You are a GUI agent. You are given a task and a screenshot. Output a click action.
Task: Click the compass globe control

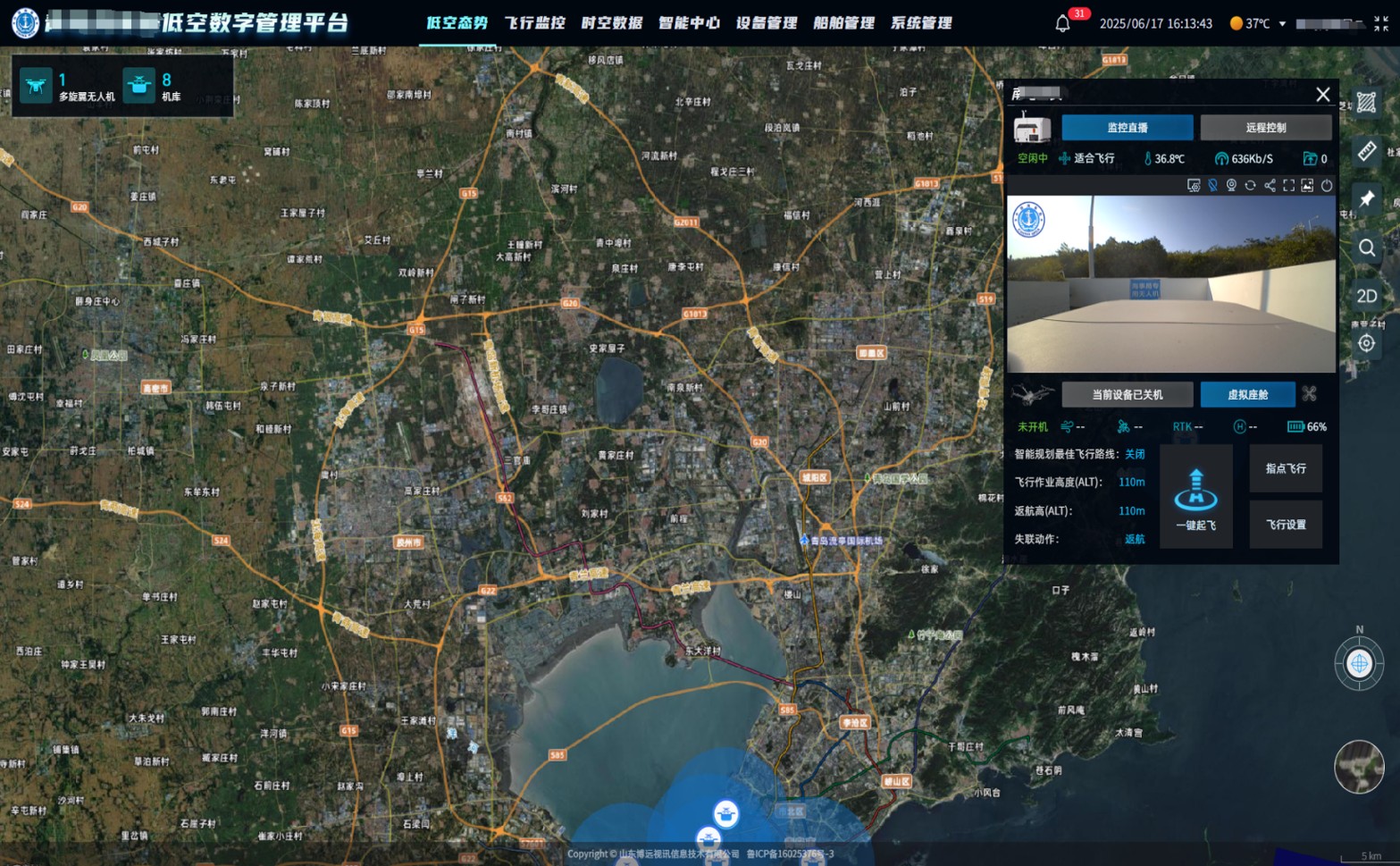tap(1358, 664)
